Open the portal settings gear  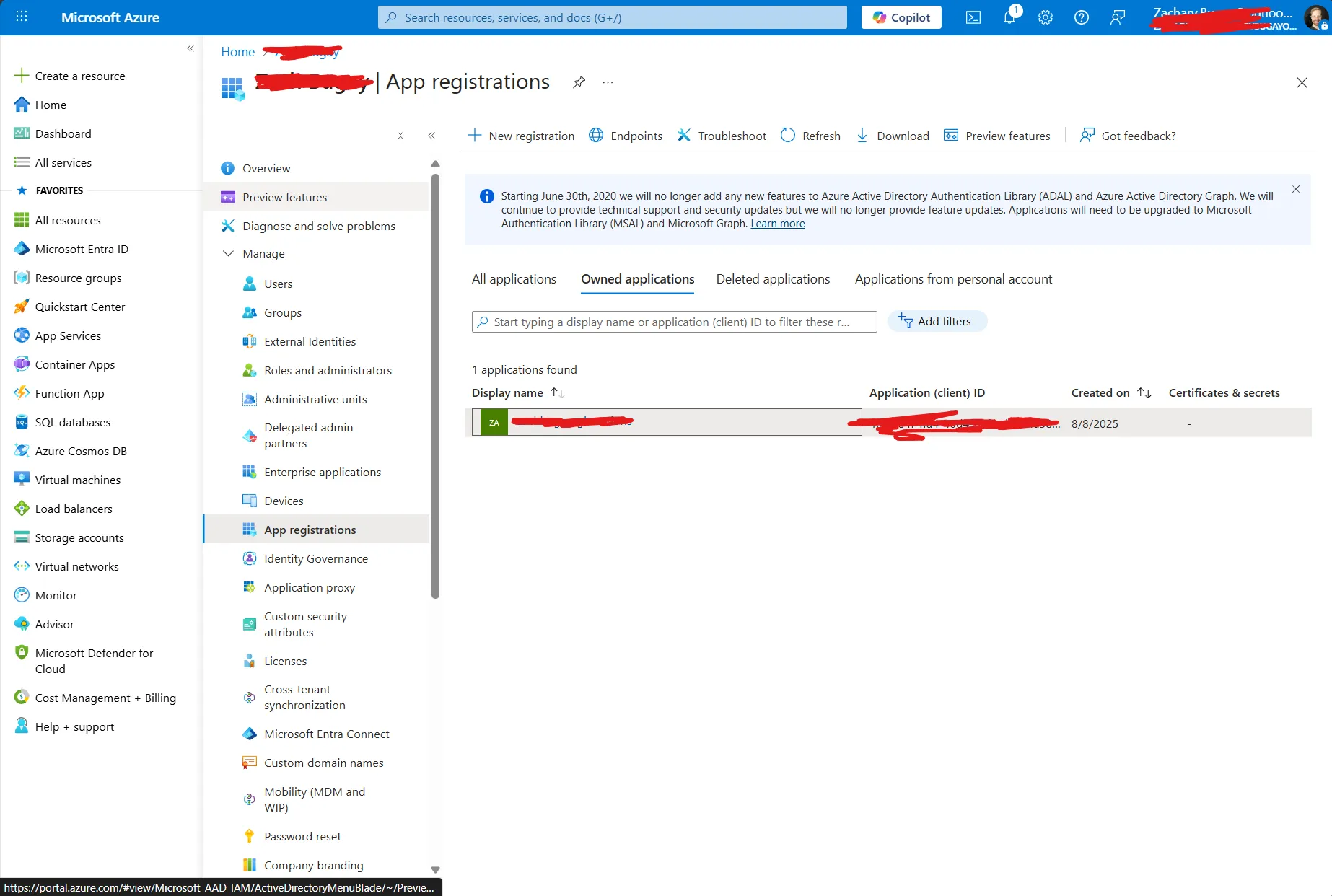pyautogui.click(x=1046, y=17)
